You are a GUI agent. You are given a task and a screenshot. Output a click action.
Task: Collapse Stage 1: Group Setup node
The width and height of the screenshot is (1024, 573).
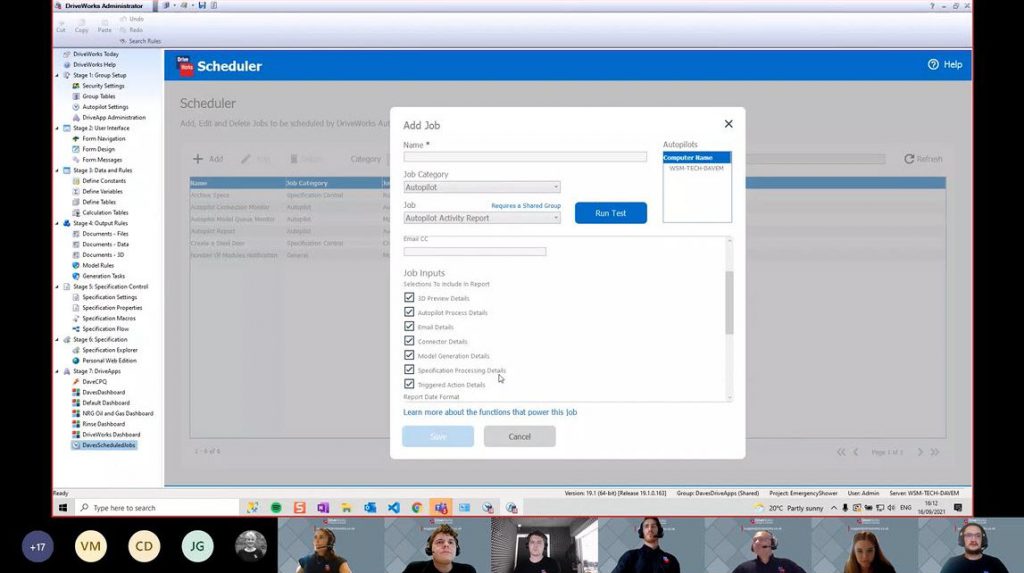tap(57, 75)
